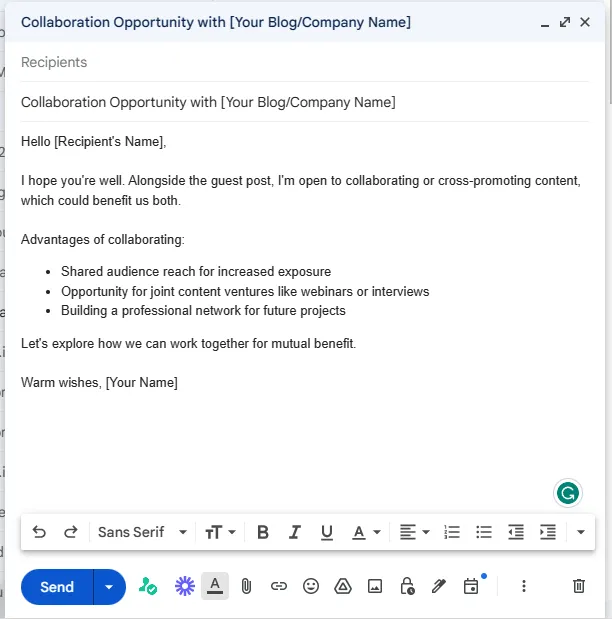Open more send options arrow
The image size is (612, 619).
109,587
